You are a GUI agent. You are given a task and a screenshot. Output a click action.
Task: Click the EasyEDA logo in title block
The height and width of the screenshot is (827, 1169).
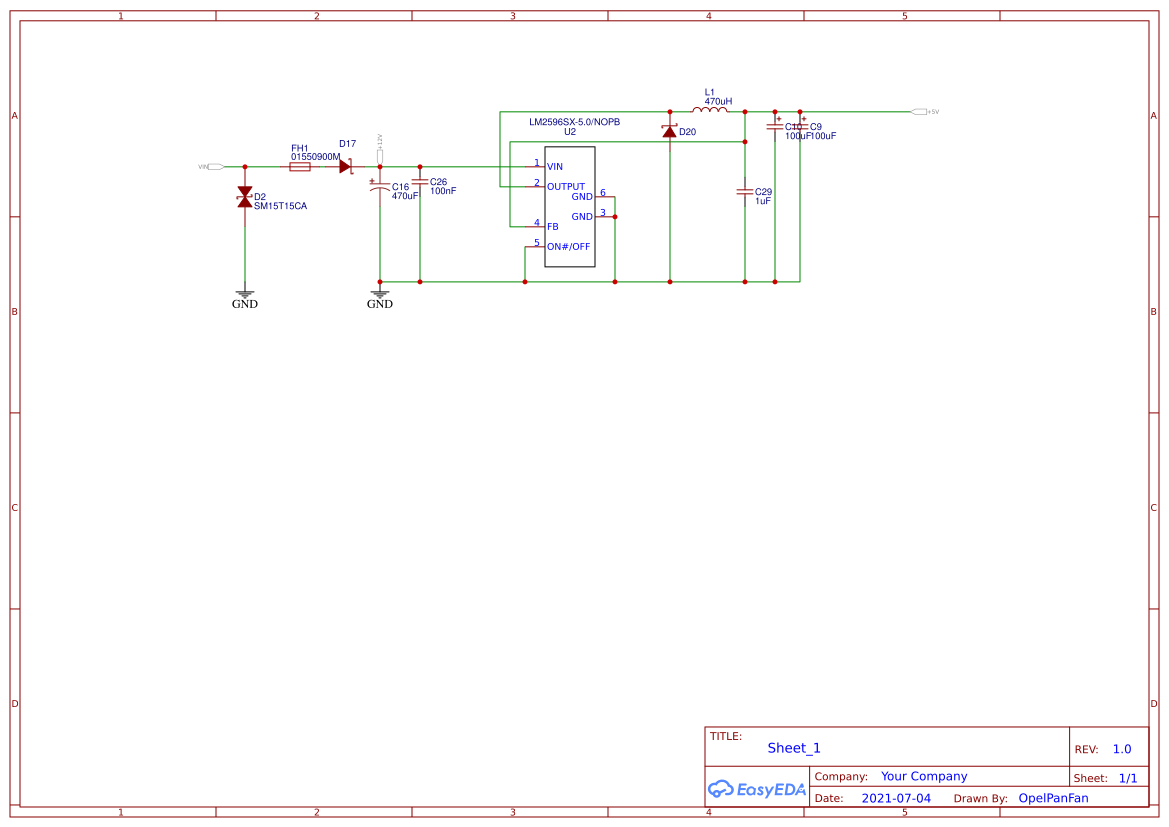(757, 789)
